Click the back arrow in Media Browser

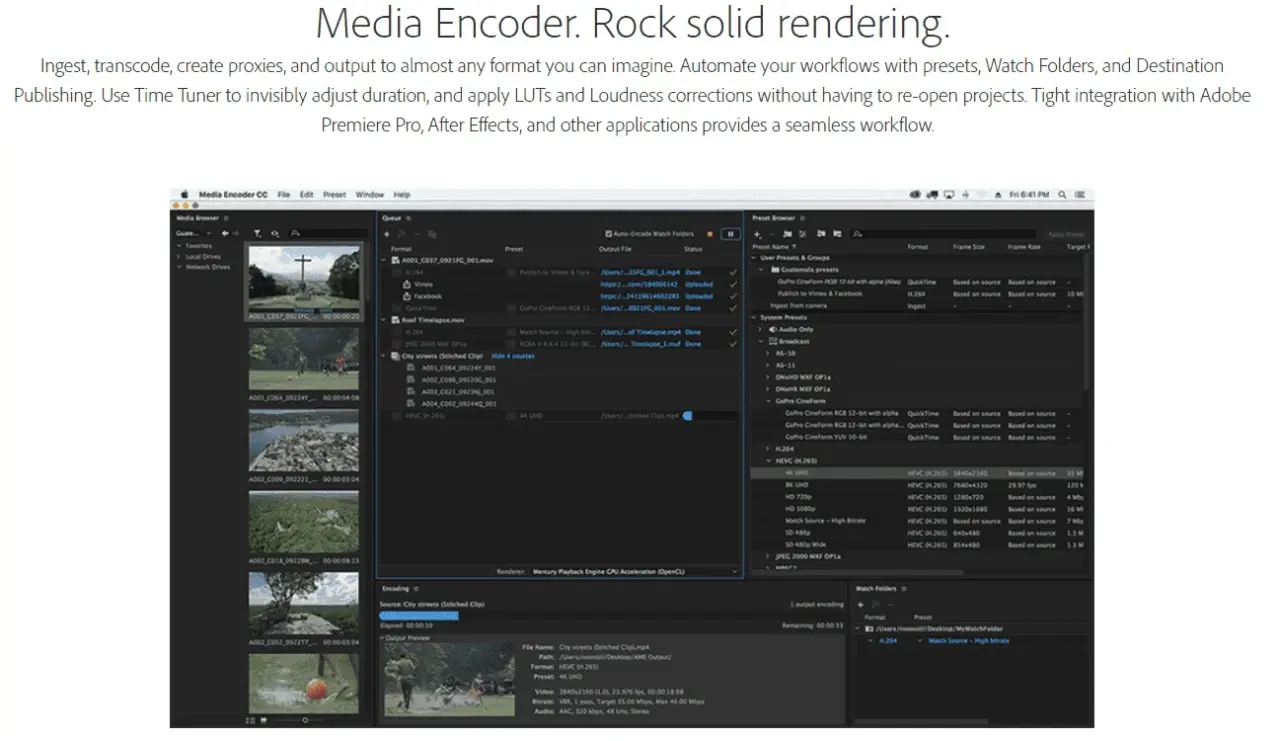(x=225, y=233)
